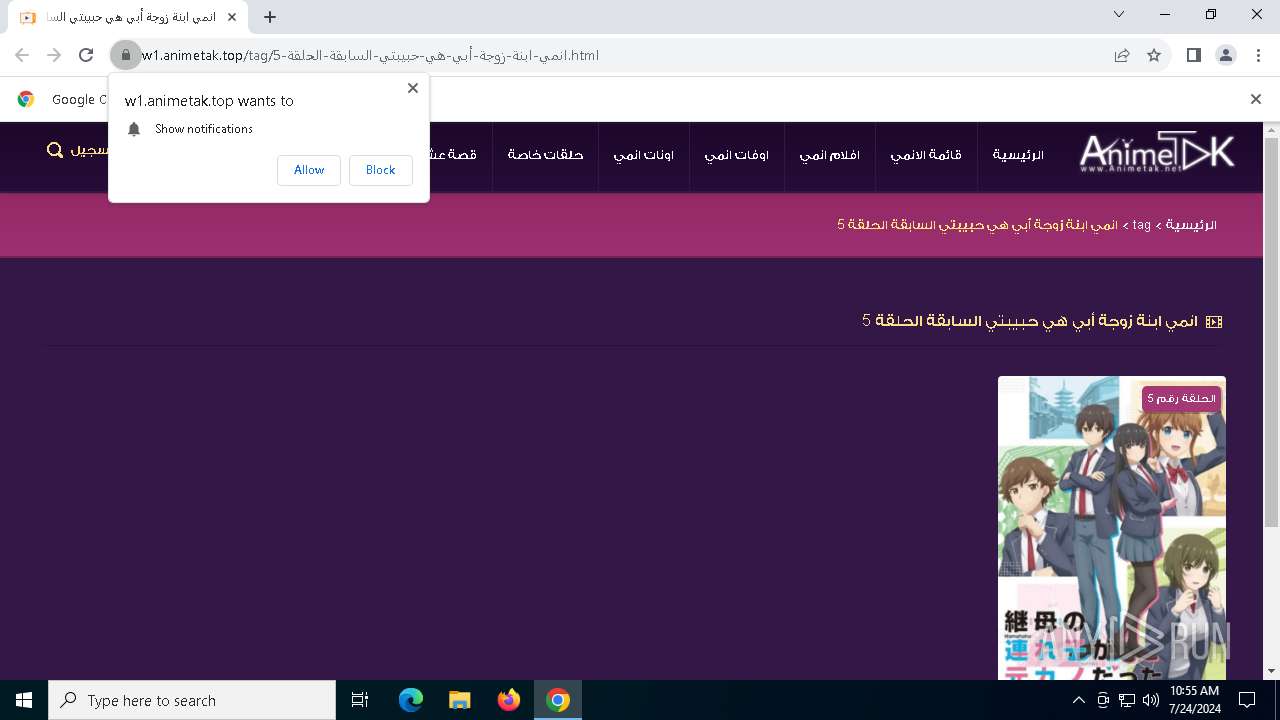The height and width of the screenshot is (720, 1280).
Task: Open a new tab with plus button
Action: click(270, 17)
